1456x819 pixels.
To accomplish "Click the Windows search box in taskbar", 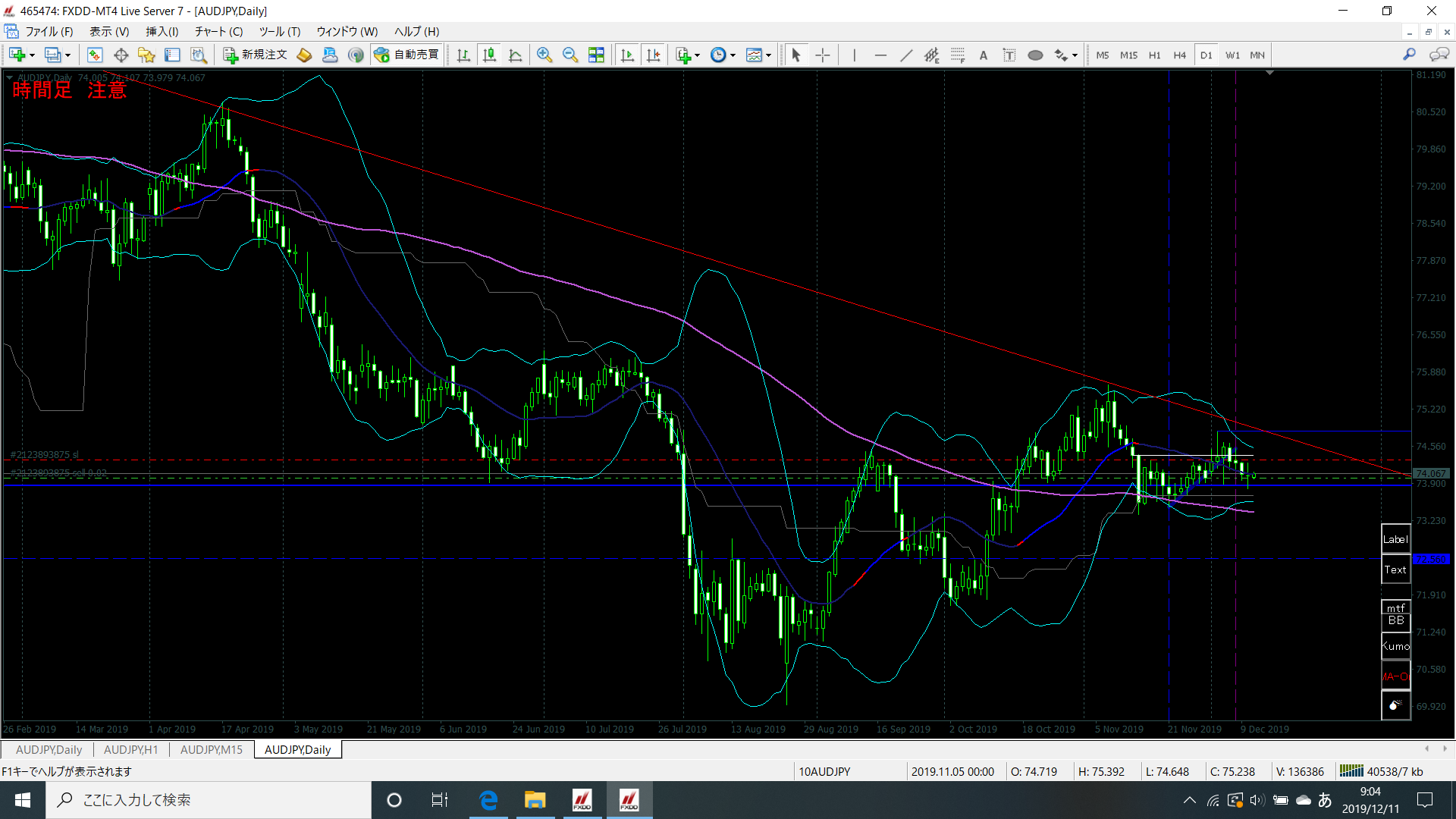I will point(209,800).
